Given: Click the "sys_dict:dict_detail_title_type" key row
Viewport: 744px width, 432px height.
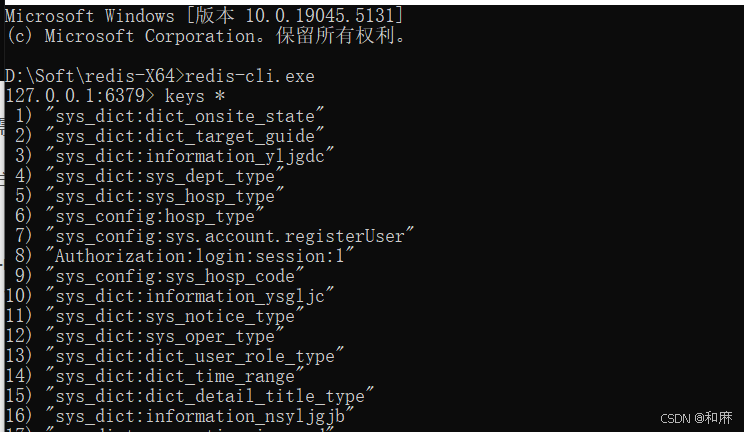Looking at the screenshot, I should click(210, 396).
